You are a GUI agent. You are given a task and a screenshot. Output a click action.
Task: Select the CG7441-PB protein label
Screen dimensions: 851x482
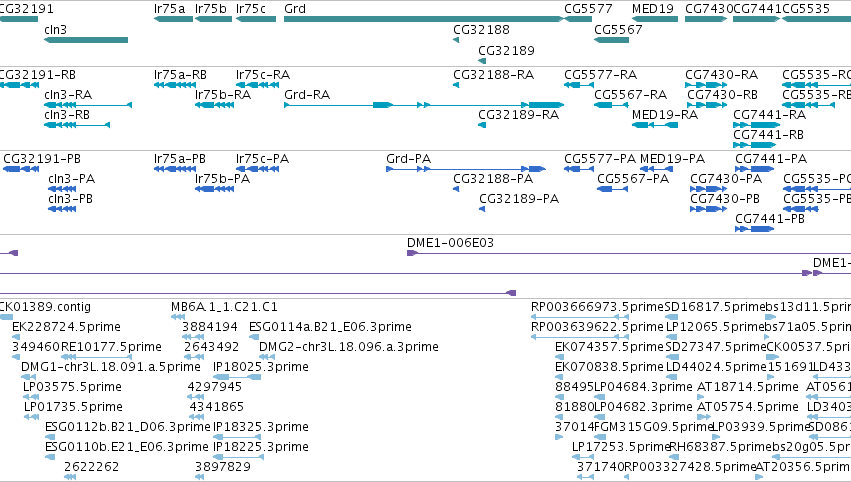(x=770, y=219)
